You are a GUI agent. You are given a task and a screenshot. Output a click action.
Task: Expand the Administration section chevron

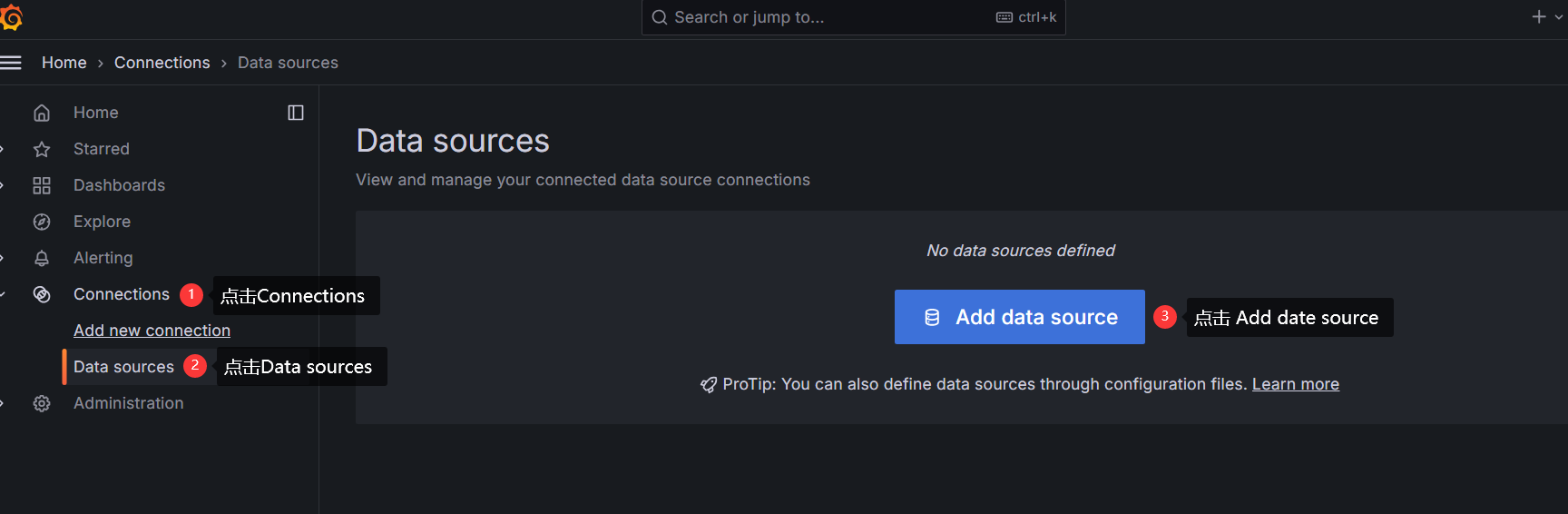tap(3, 403)
